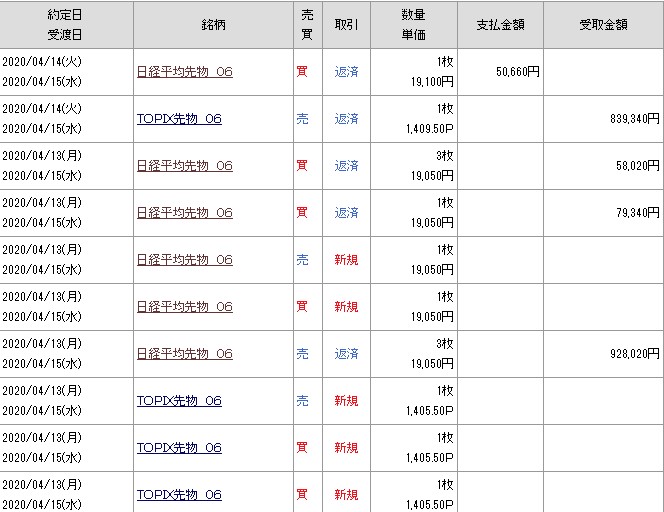Open 日経平均先物 06 link for 売 新規 trade
The image size is (664, 512).
[184, 260]
